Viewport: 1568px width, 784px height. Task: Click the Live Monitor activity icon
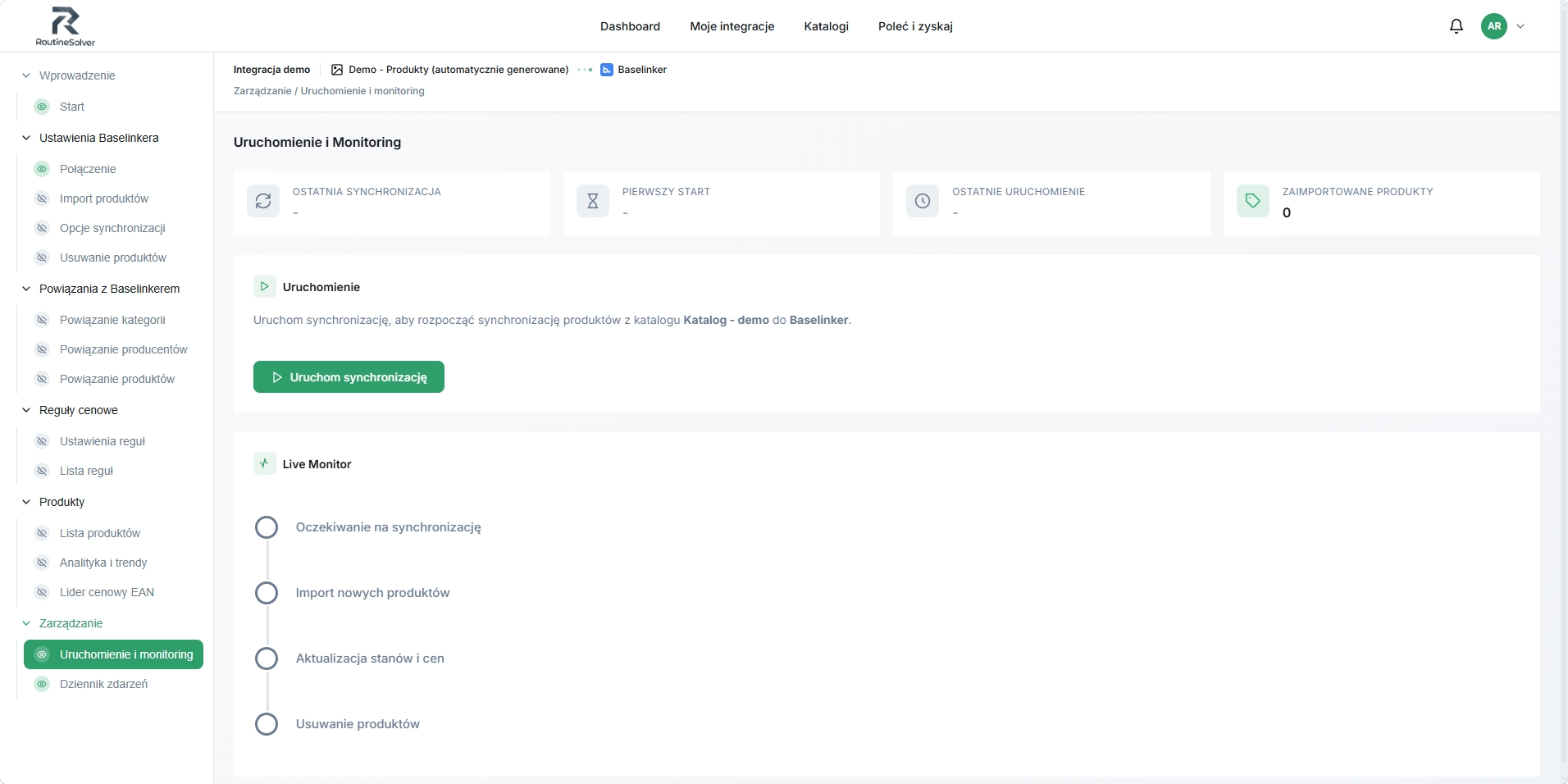[264, 463]
